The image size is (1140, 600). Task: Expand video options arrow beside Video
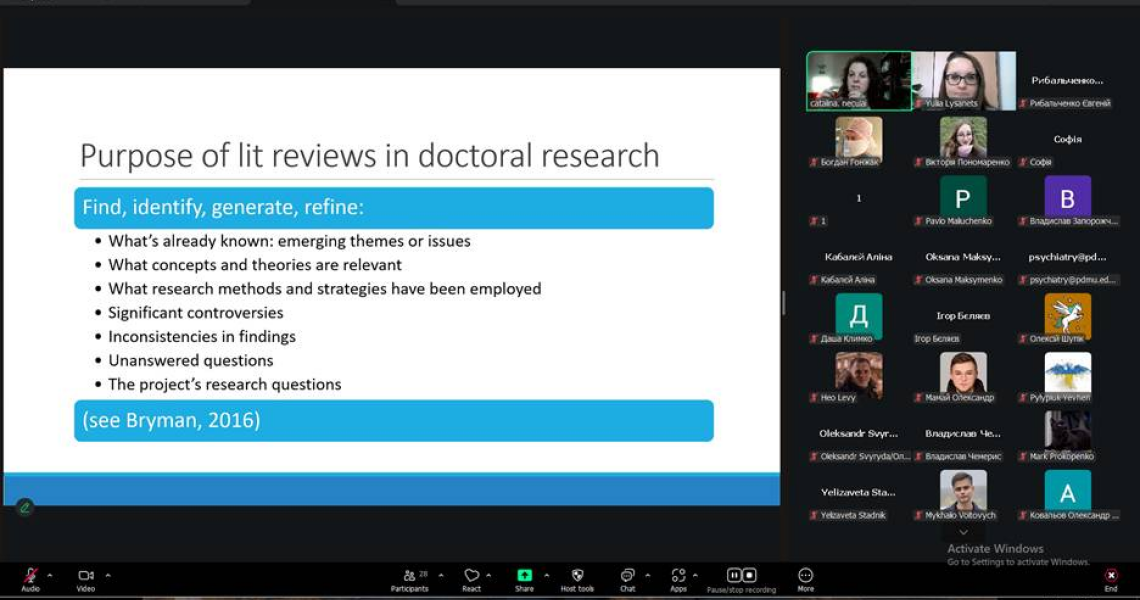tap(108, 575)
